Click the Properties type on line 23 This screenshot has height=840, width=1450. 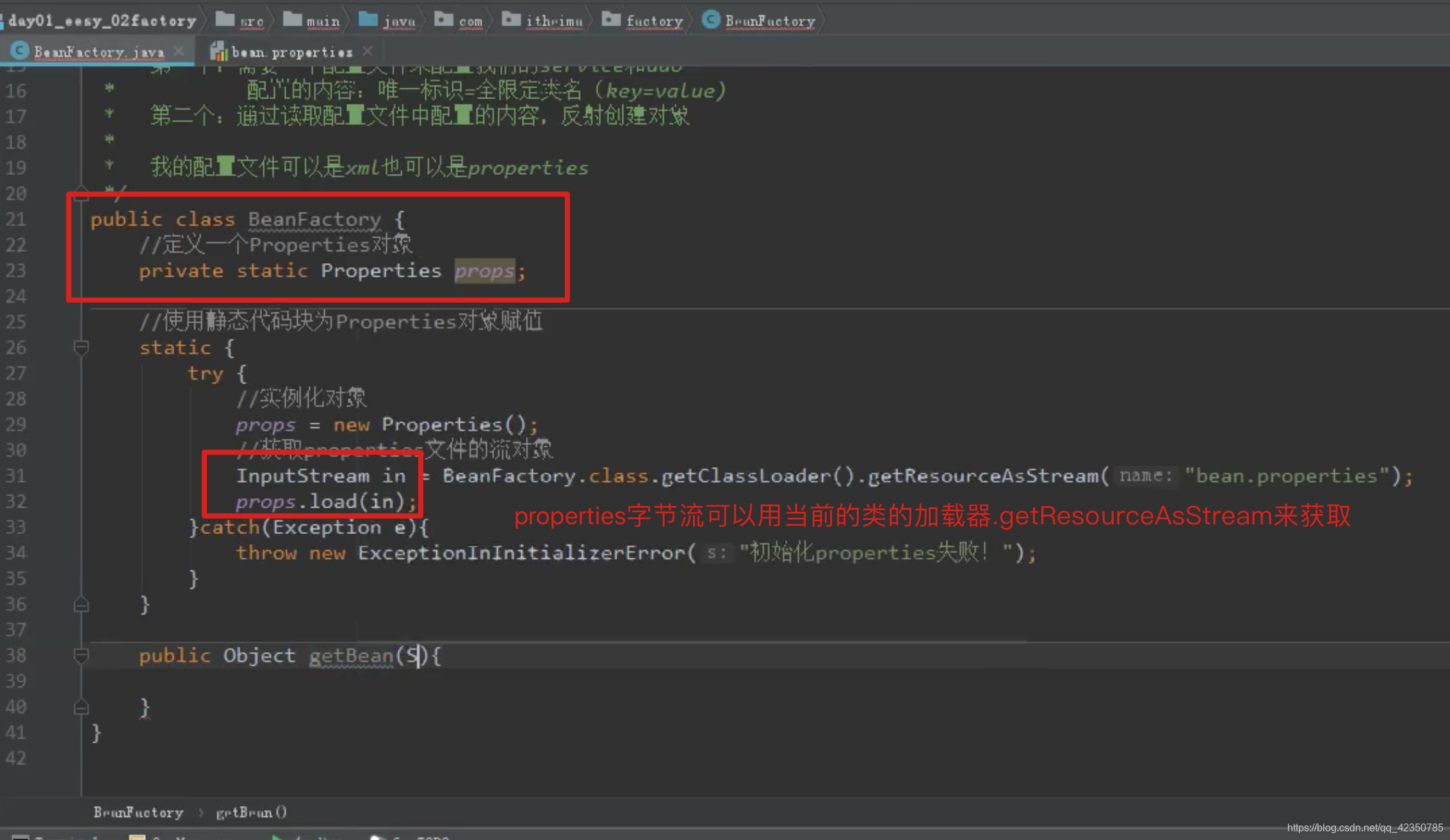click(381, 271)
